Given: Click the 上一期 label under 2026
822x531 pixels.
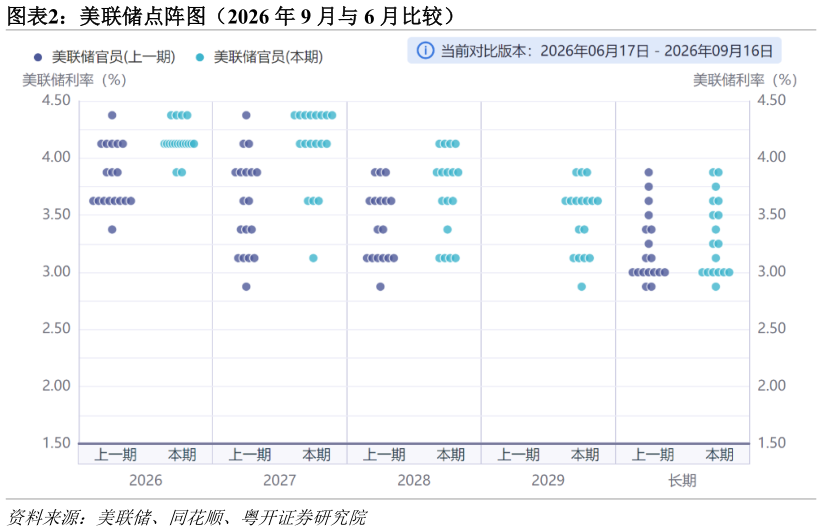Looking at the screenshot, I should tap(115, 454).
